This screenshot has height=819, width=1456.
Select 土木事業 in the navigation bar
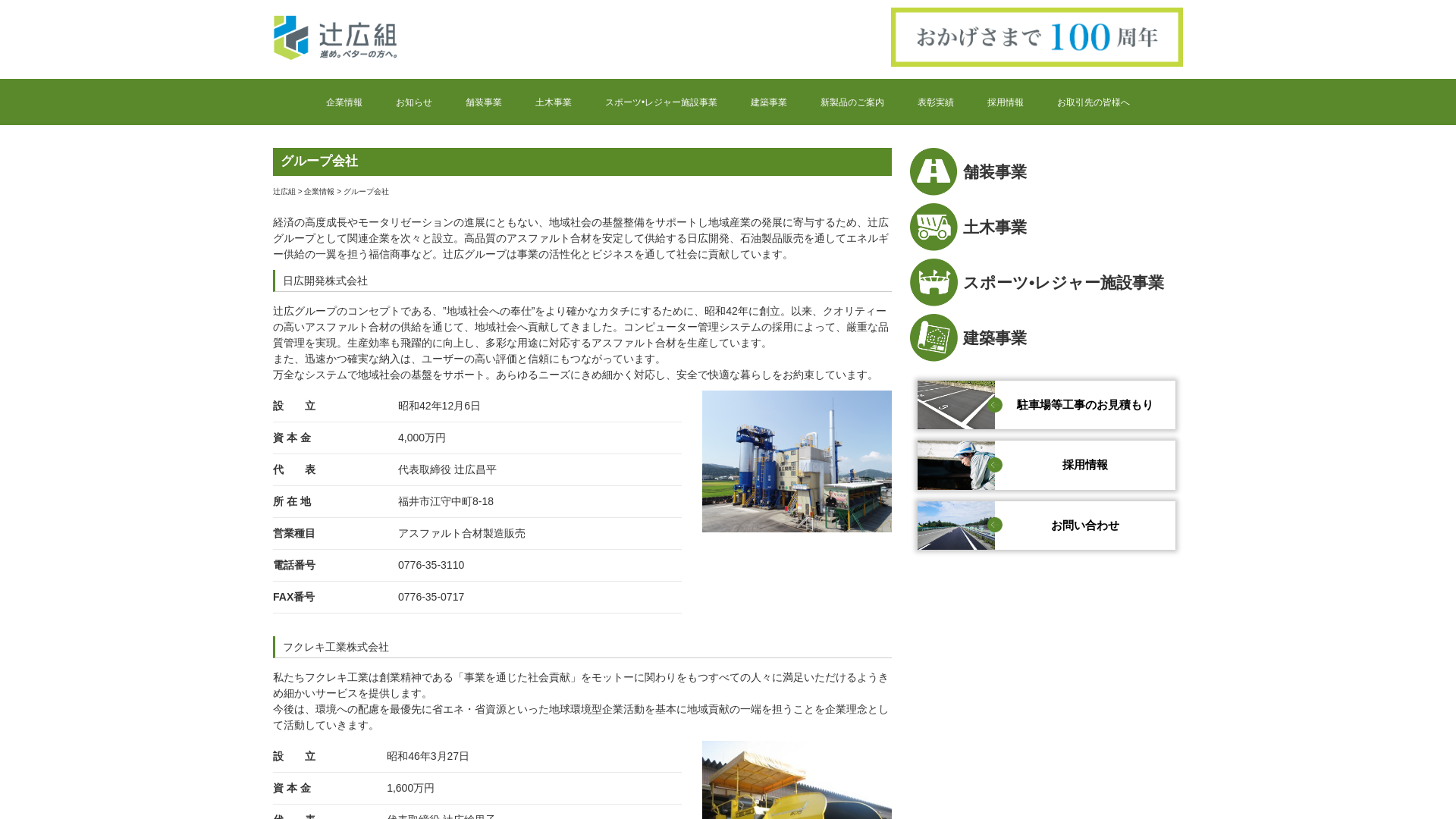[x=554, y=102]
